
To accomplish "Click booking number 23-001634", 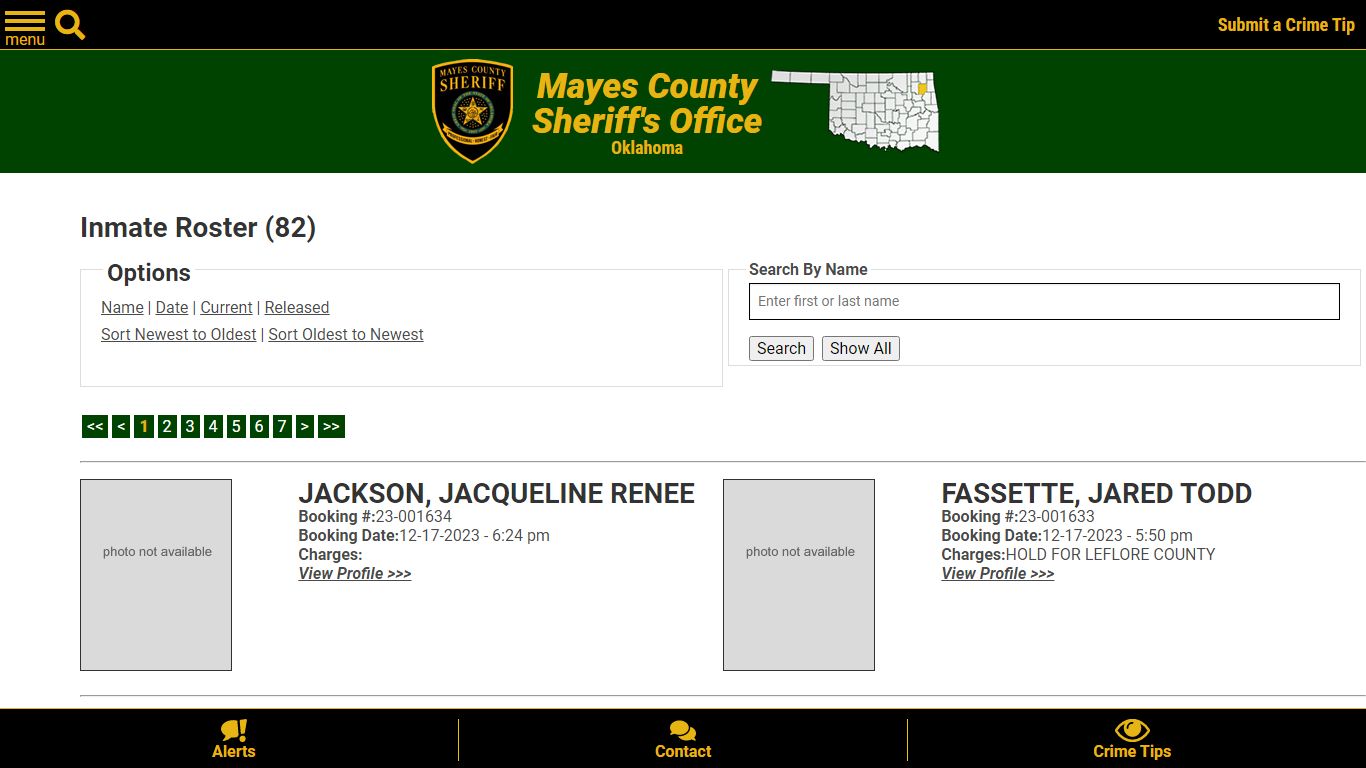I will (414, 516).
